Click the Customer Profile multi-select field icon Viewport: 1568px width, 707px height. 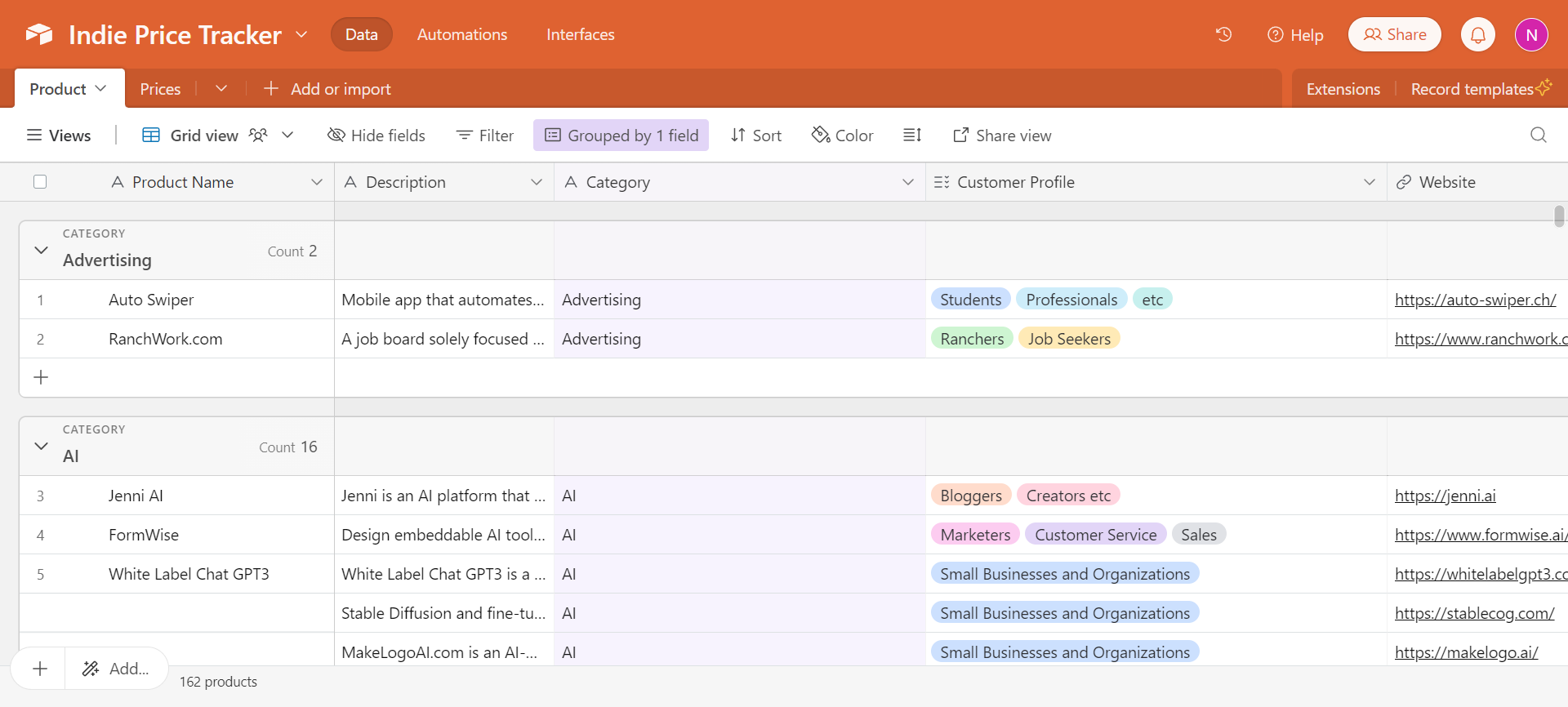(x=941, y=182)
